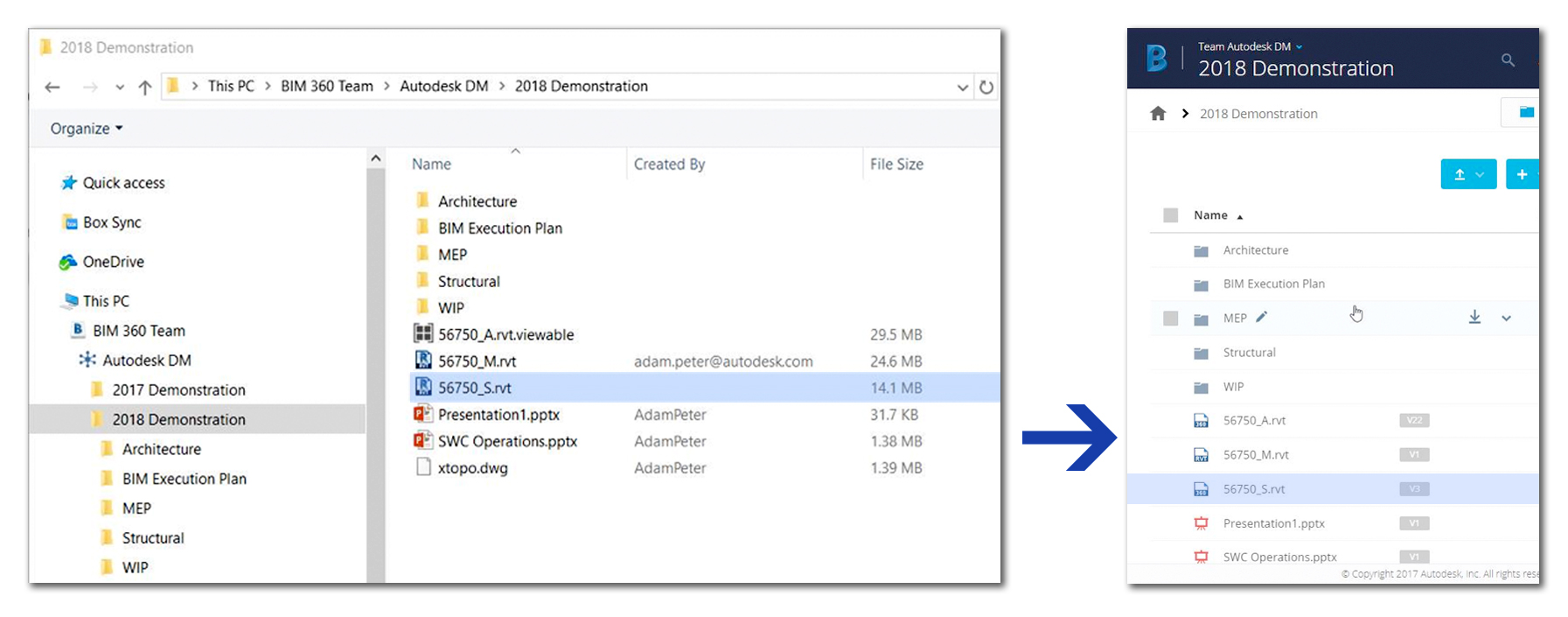
Task: Open search with the magnifier icon
Action: pyautogui.click(x=1508, y=60)
